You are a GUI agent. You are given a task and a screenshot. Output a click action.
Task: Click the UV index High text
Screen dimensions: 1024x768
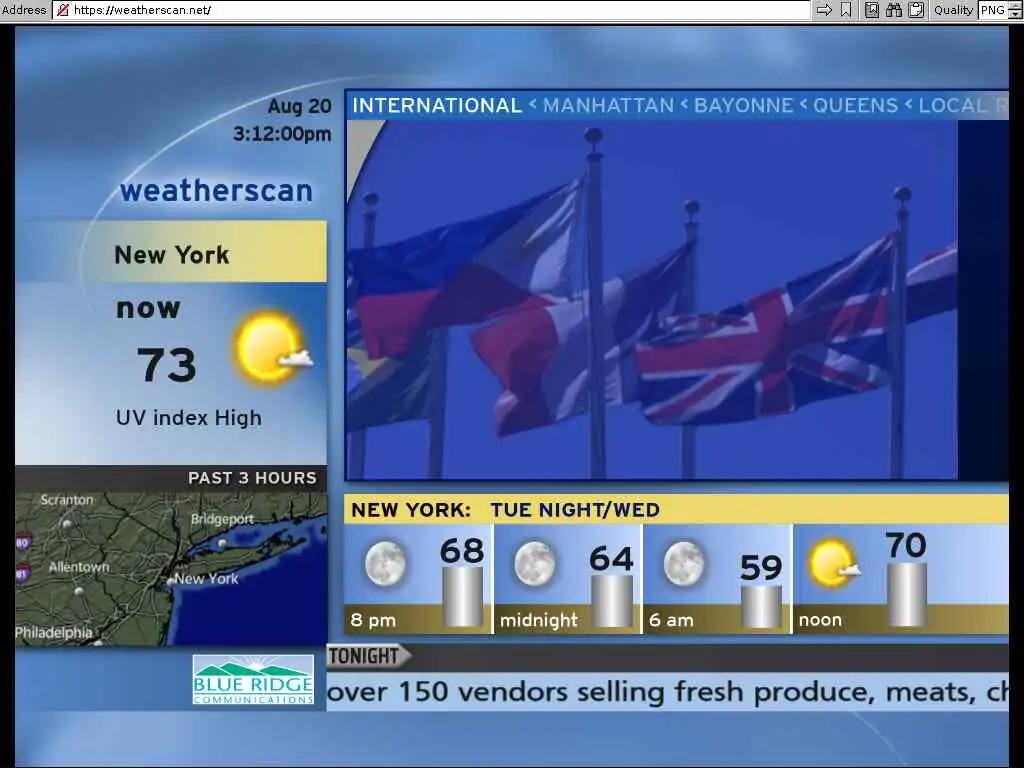tap(189, 418)
